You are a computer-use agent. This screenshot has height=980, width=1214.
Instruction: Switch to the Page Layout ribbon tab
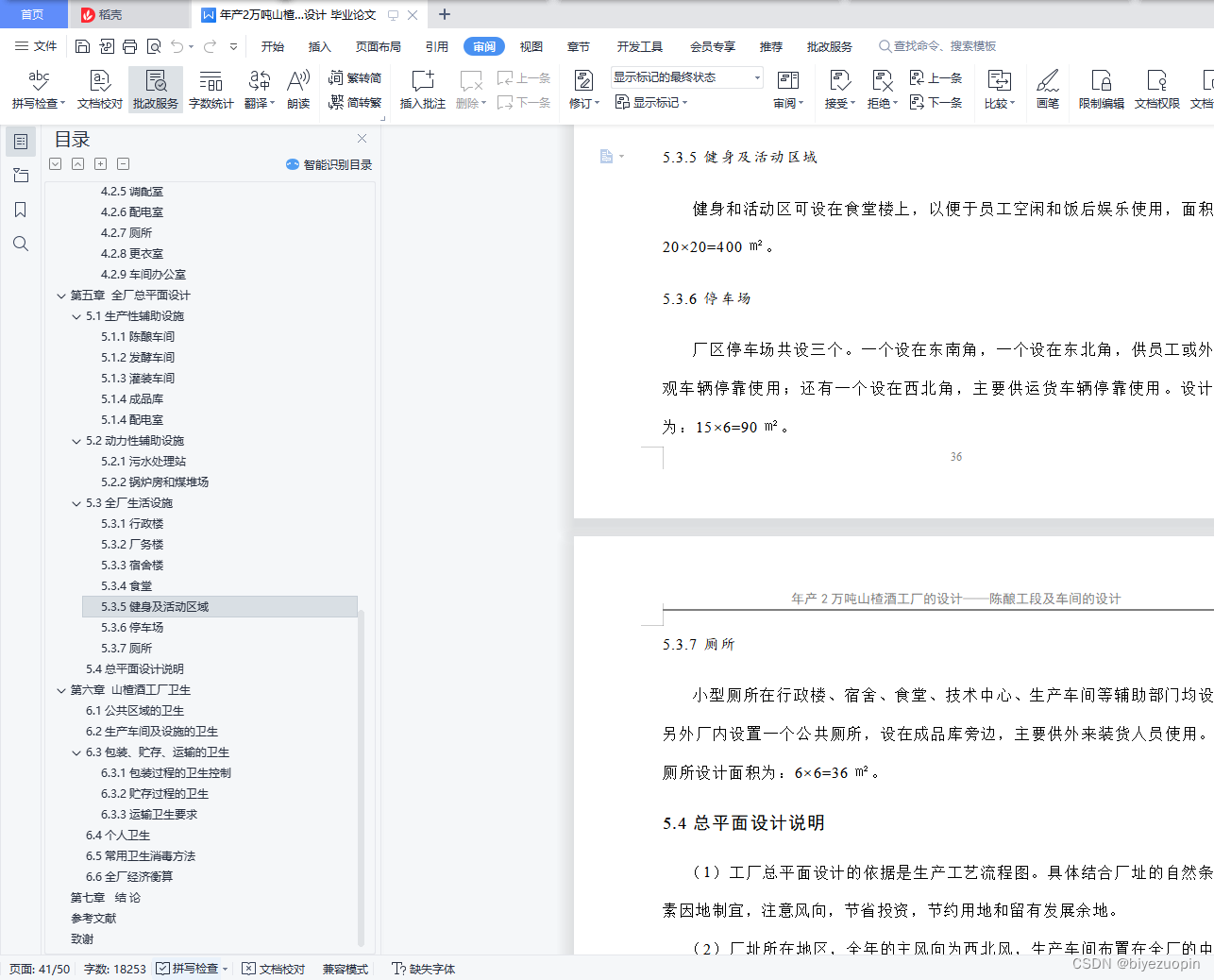coord(379,46)
